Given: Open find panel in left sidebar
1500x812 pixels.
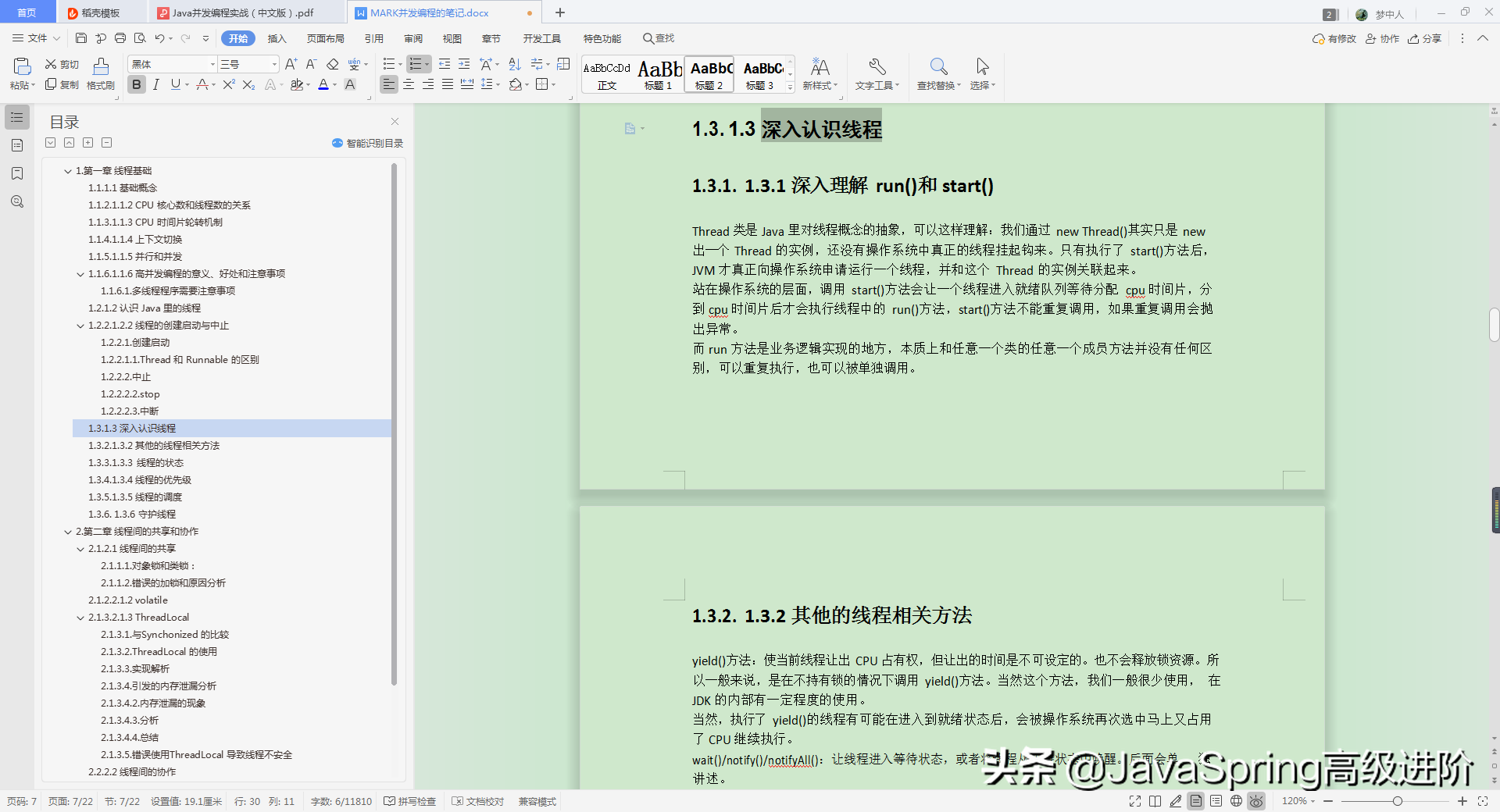Looking at the screenshot, I should (x=17, y=201).
